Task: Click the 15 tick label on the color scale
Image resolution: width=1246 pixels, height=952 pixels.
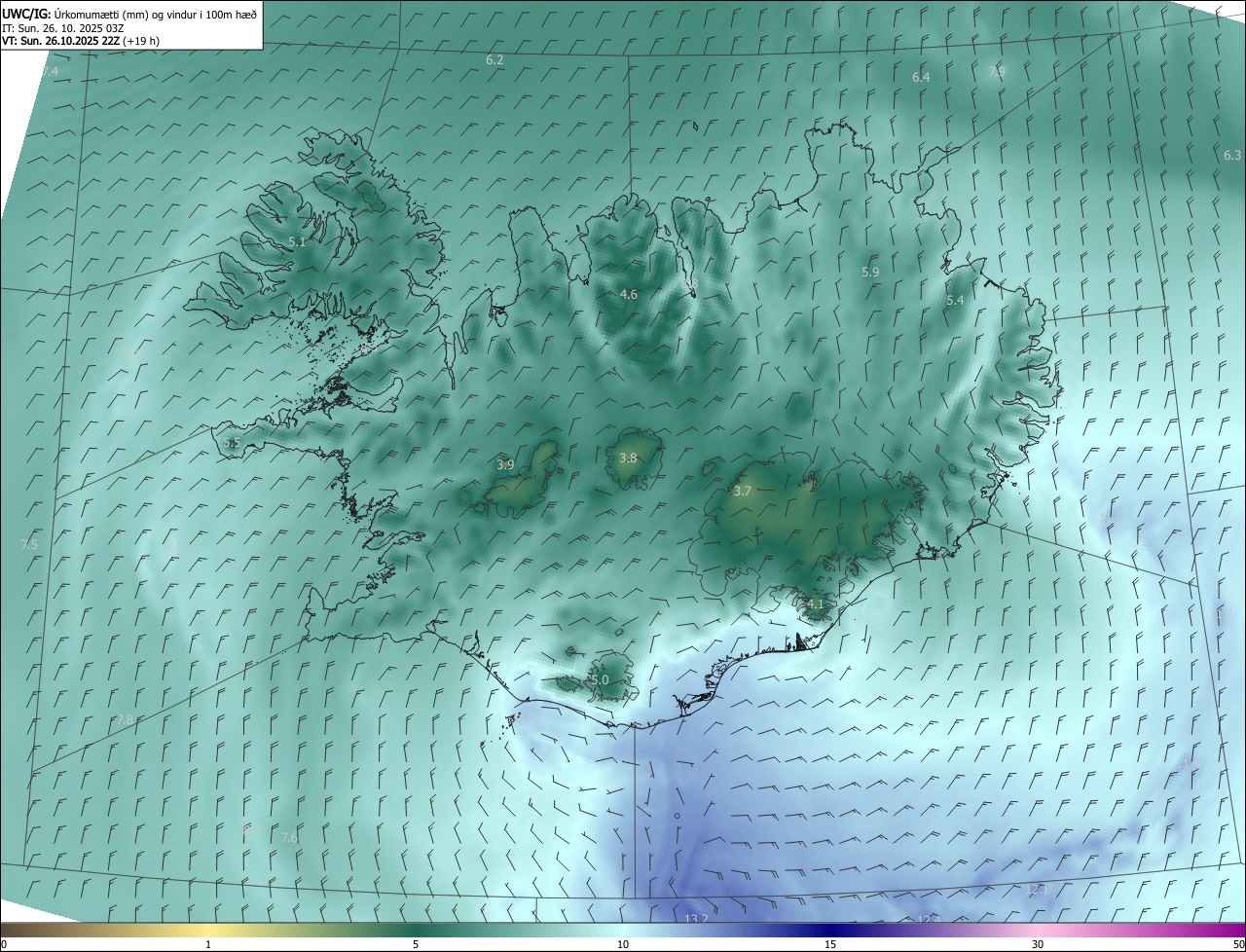Action: coord(830,944)
